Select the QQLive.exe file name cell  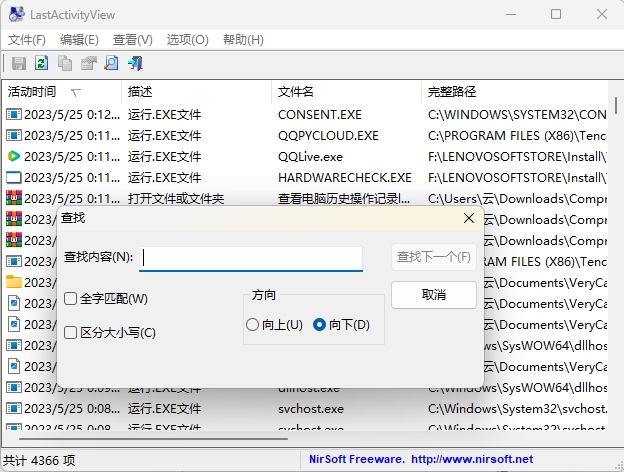[310, 156]
